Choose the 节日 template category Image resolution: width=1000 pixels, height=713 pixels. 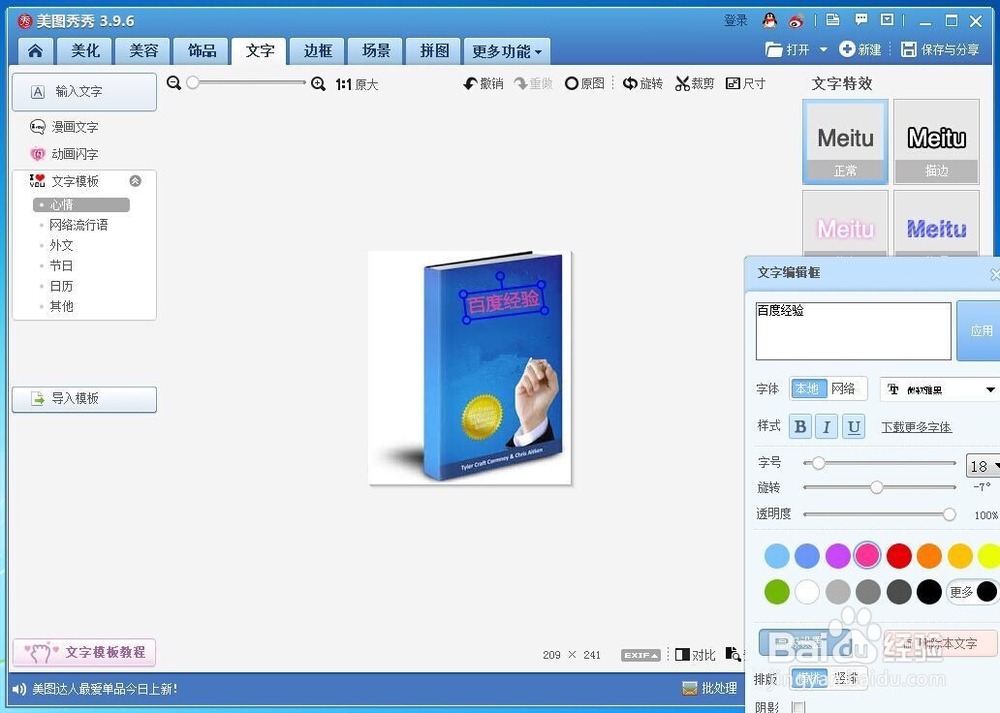coord(61,266)
